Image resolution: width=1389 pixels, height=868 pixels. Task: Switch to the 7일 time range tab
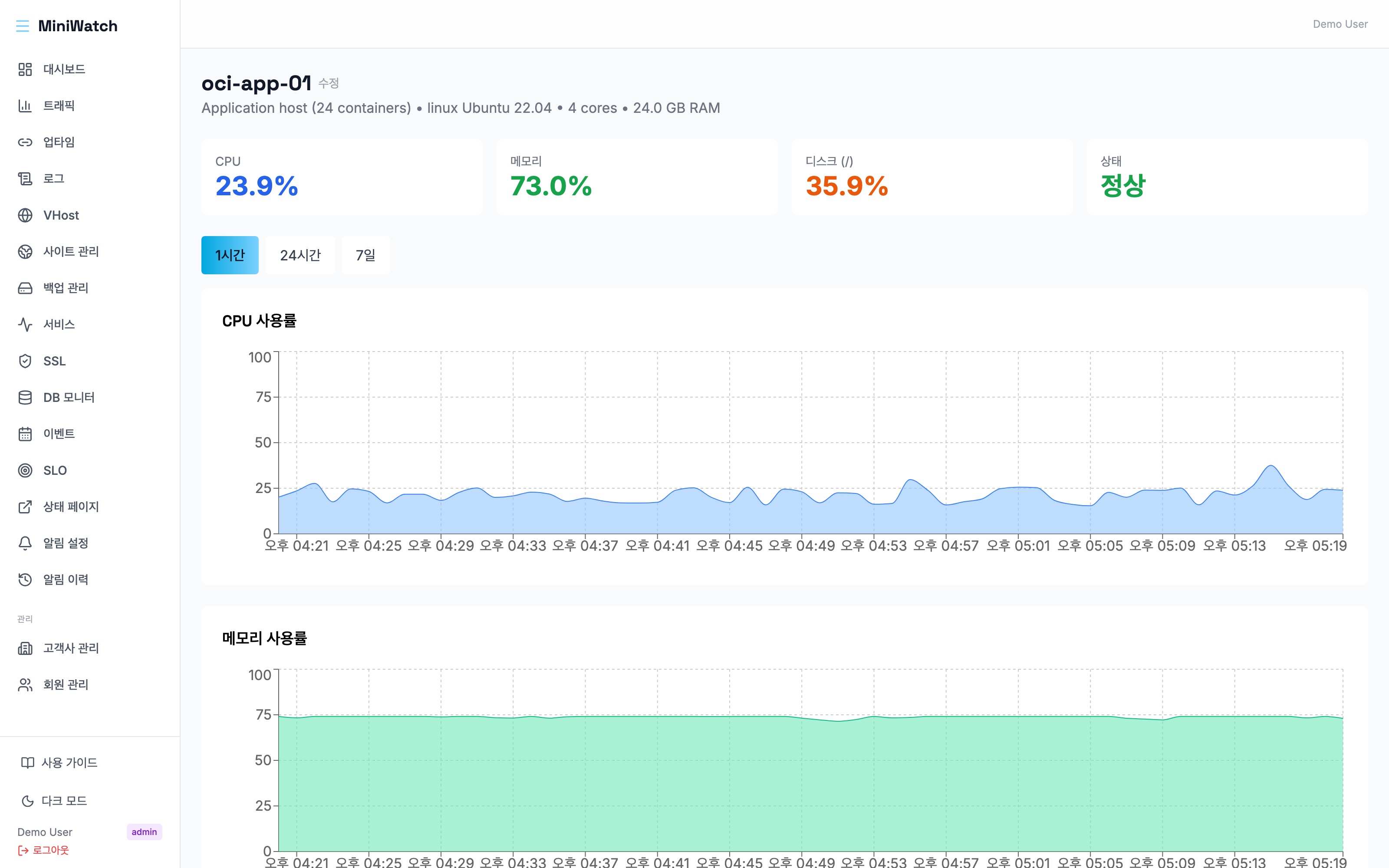(x=365, y=255)
